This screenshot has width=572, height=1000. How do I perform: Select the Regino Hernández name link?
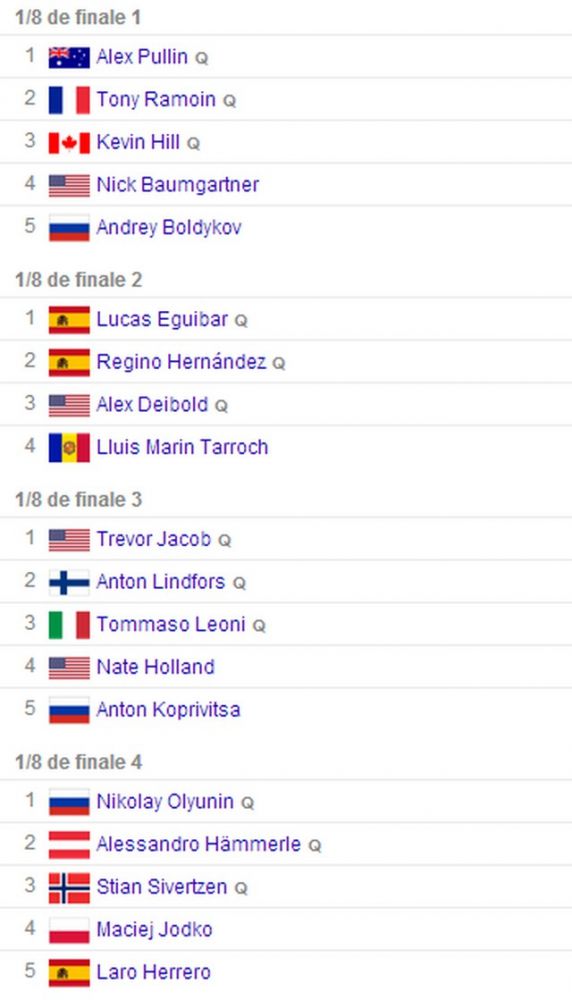click(x=181, y=362)
